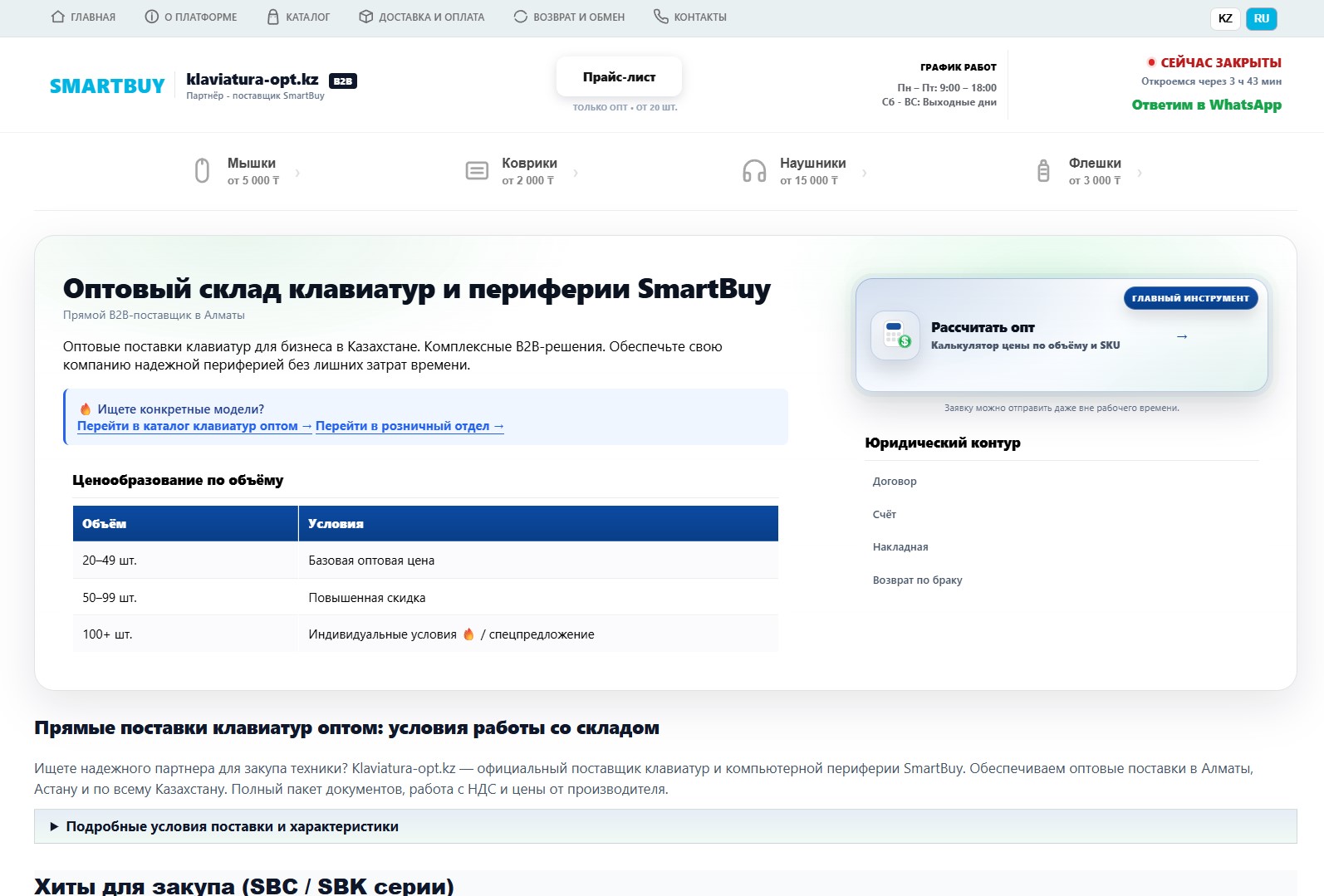Click the calculator icon in Рассчитать опт card
This screenshot has height=896, width=1324.
click(x=895, y=335)
